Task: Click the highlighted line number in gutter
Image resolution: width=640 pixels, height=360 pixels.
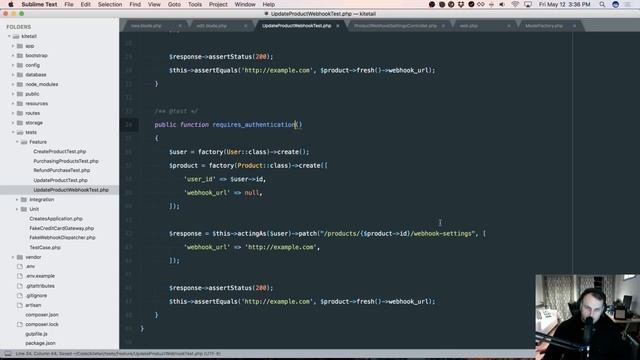Action: pyautogui.click(x=129, y=124)
